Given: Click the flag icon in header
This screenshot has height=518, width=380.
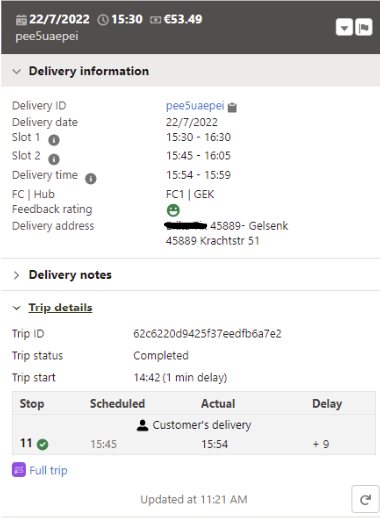Looking at the screenshot, I should click(364, 27).
